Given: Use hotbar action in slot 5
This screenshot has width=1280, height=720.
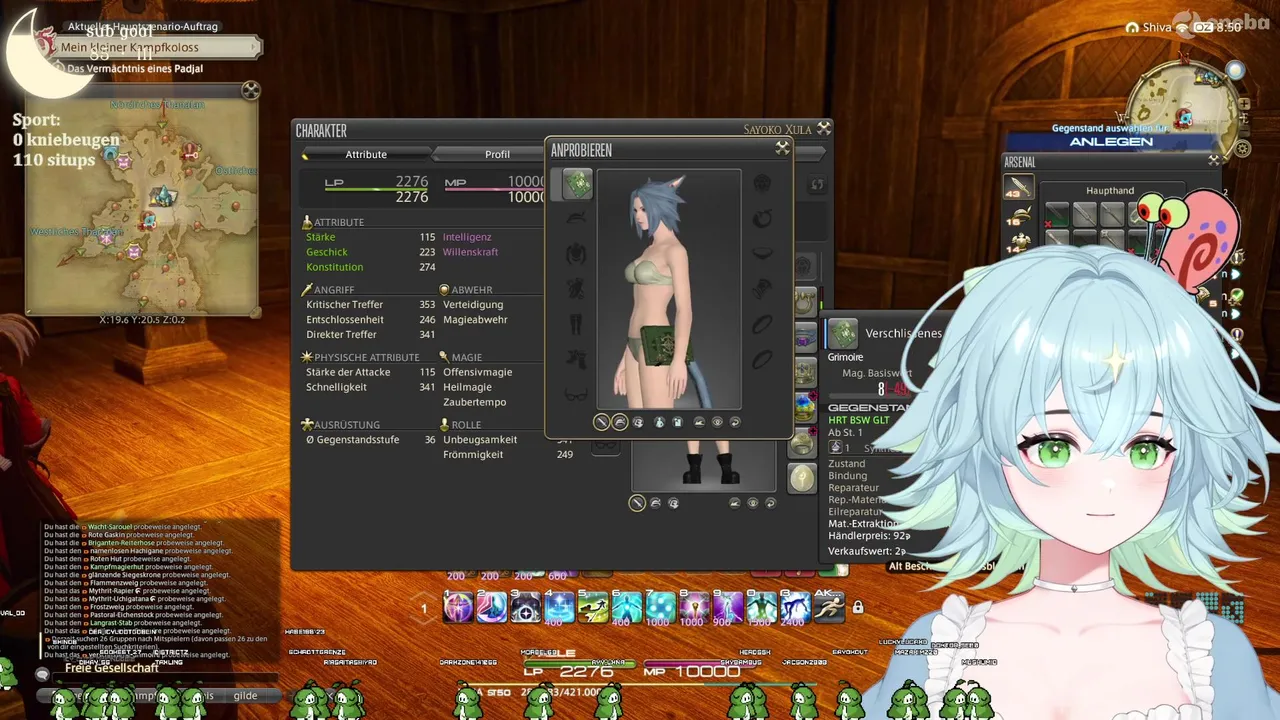Looking at the screenshot, I should (593, 606).
